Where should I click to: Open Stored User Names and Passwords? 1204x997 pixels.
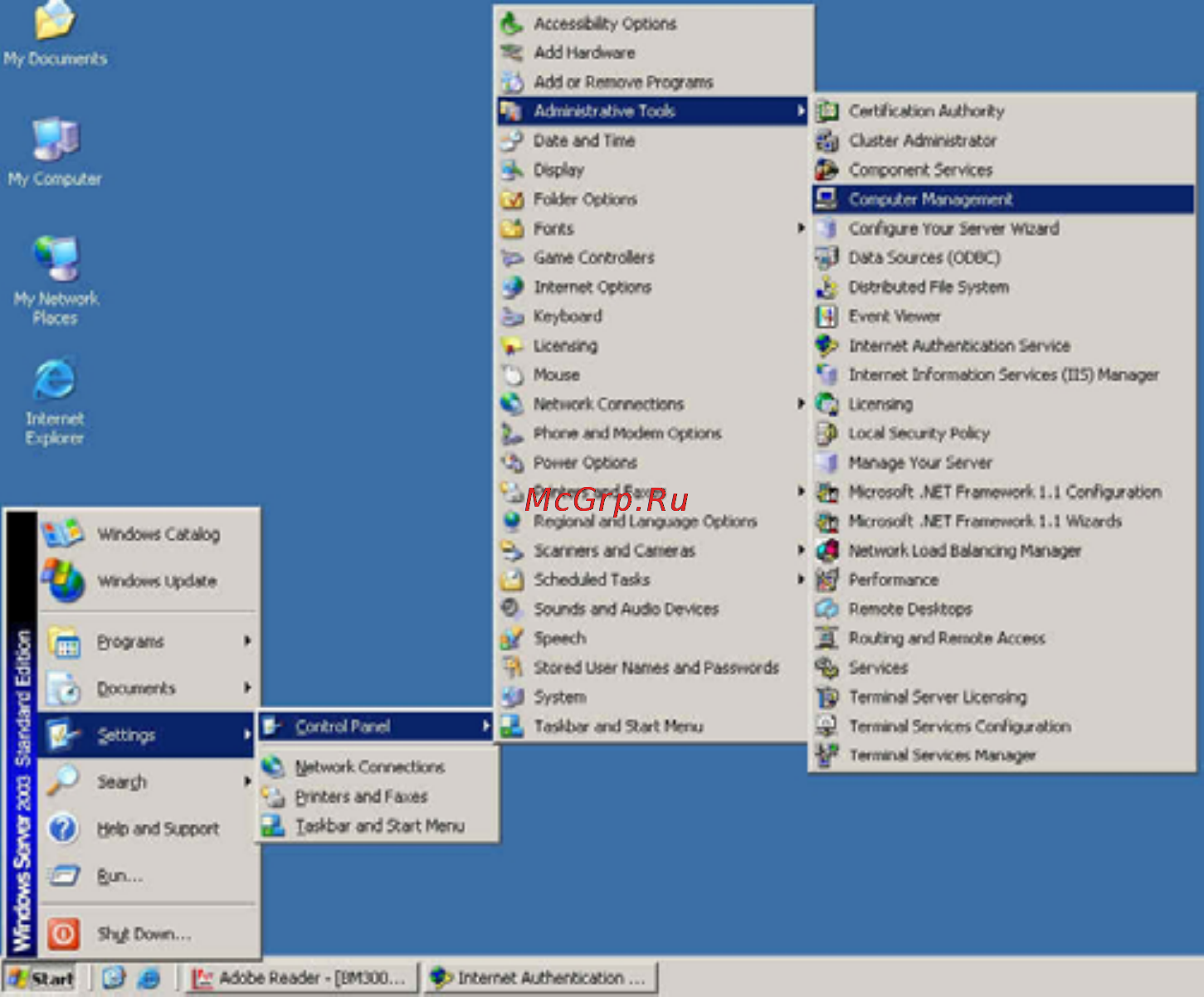click(652, 667)
